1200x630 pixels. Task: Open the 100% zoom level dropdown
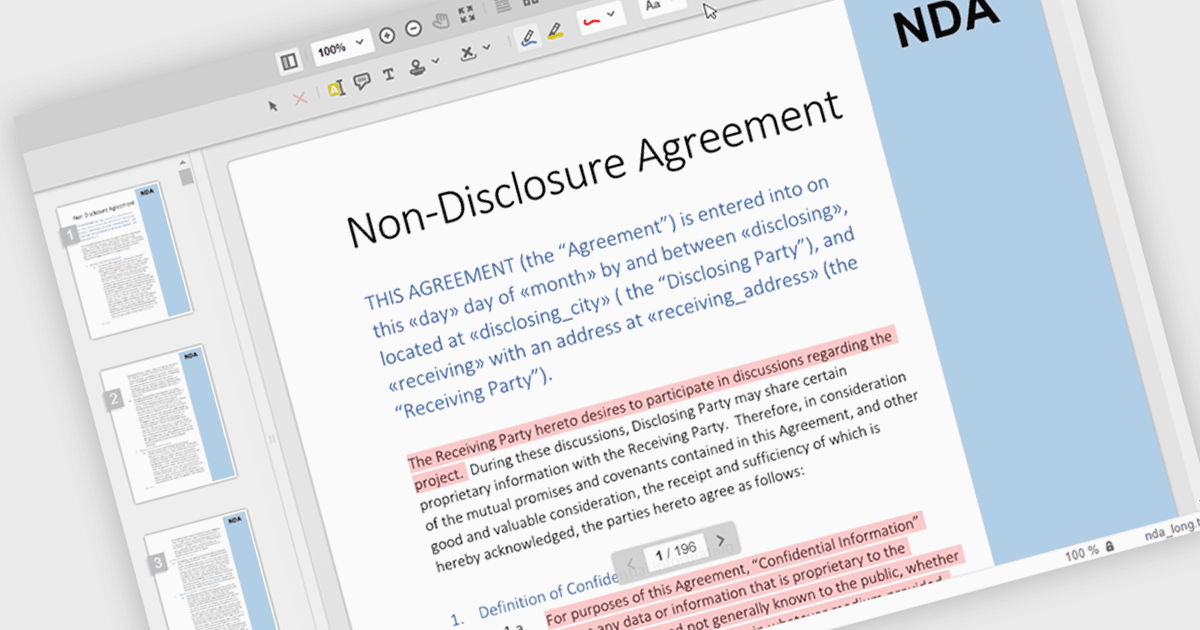[x=342, y=46]
